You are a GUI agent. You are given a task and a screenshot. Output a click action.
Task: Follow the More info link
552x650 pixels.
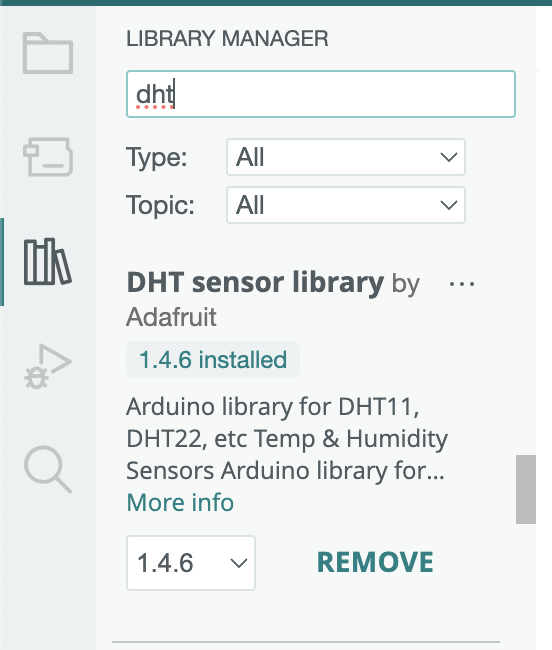point(180,502)
